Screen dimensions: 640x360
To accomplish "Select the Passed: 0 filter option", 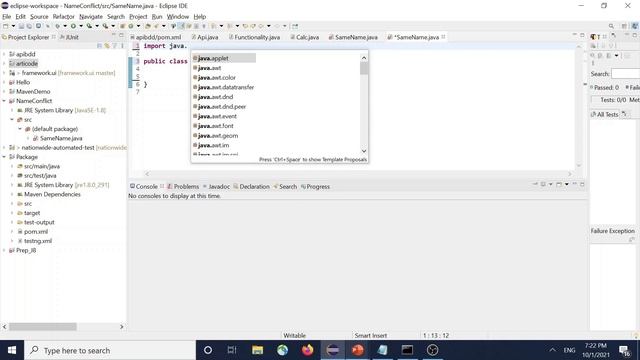I will (x=604, y=87).
